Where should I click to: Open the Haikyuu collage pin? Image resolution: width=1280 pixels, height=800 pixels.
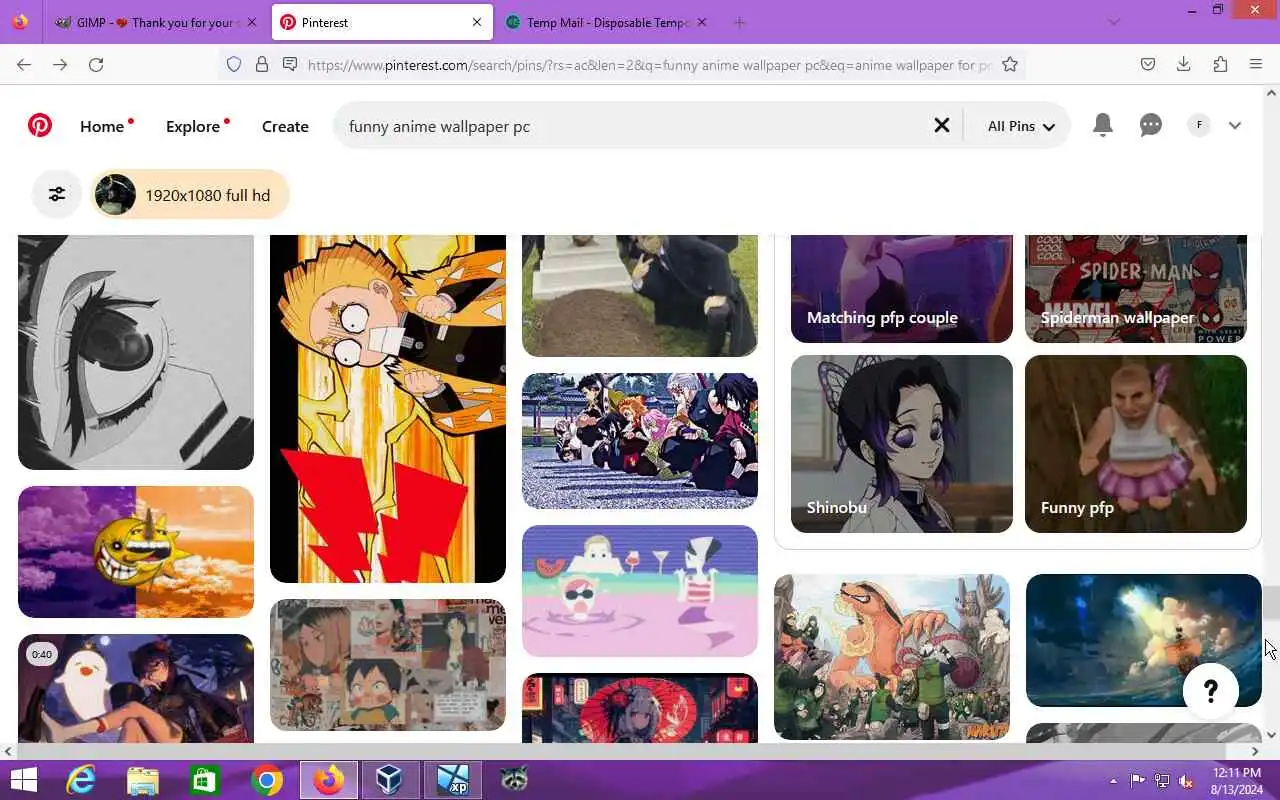(388, 665)
